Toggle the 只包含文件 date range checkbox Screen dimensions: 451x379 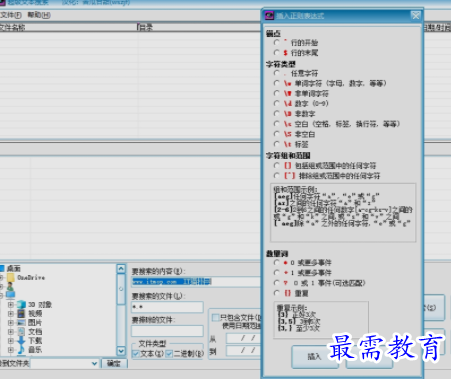(x=216, y=317)
